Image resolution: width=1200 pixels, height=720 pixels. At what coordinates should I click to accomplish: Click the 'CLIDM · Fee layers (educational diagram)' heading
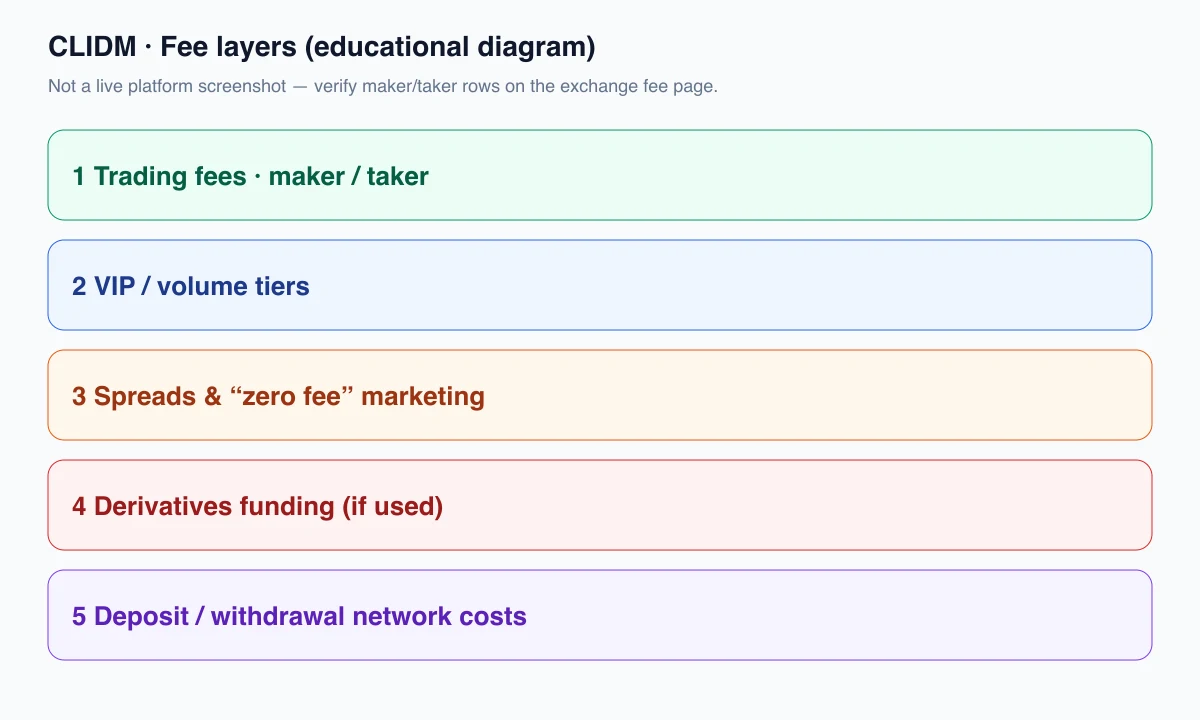pos(322,47)
